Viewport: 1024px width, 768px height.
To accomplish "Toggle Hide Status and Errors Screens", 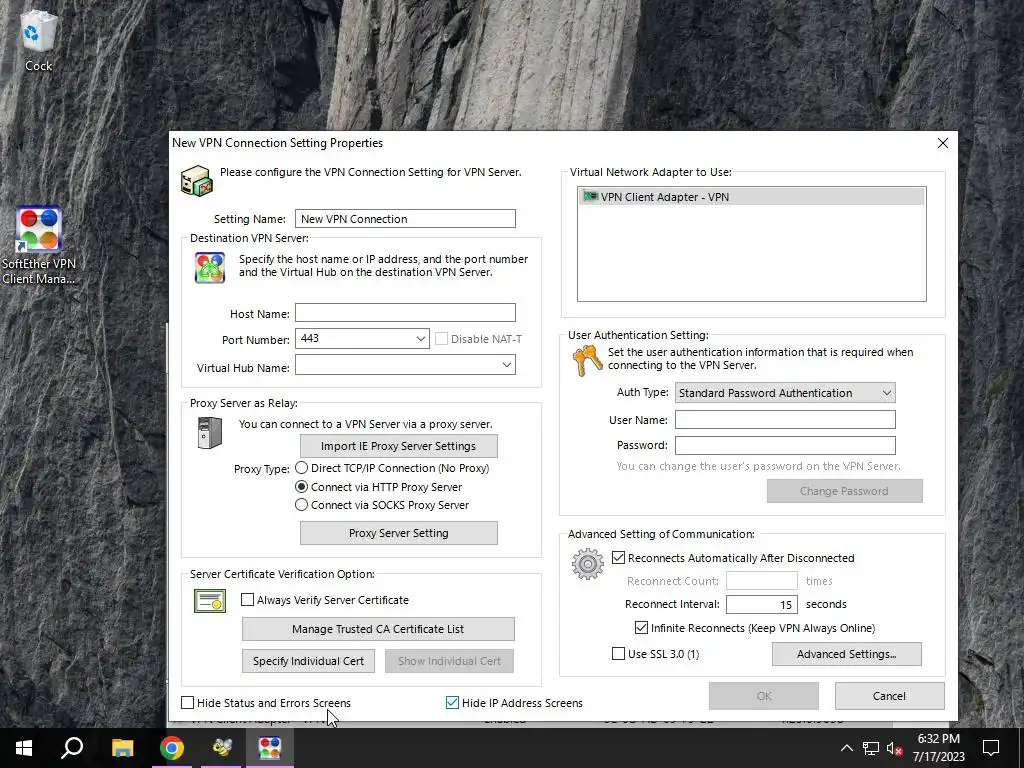I will click(187, 703).
